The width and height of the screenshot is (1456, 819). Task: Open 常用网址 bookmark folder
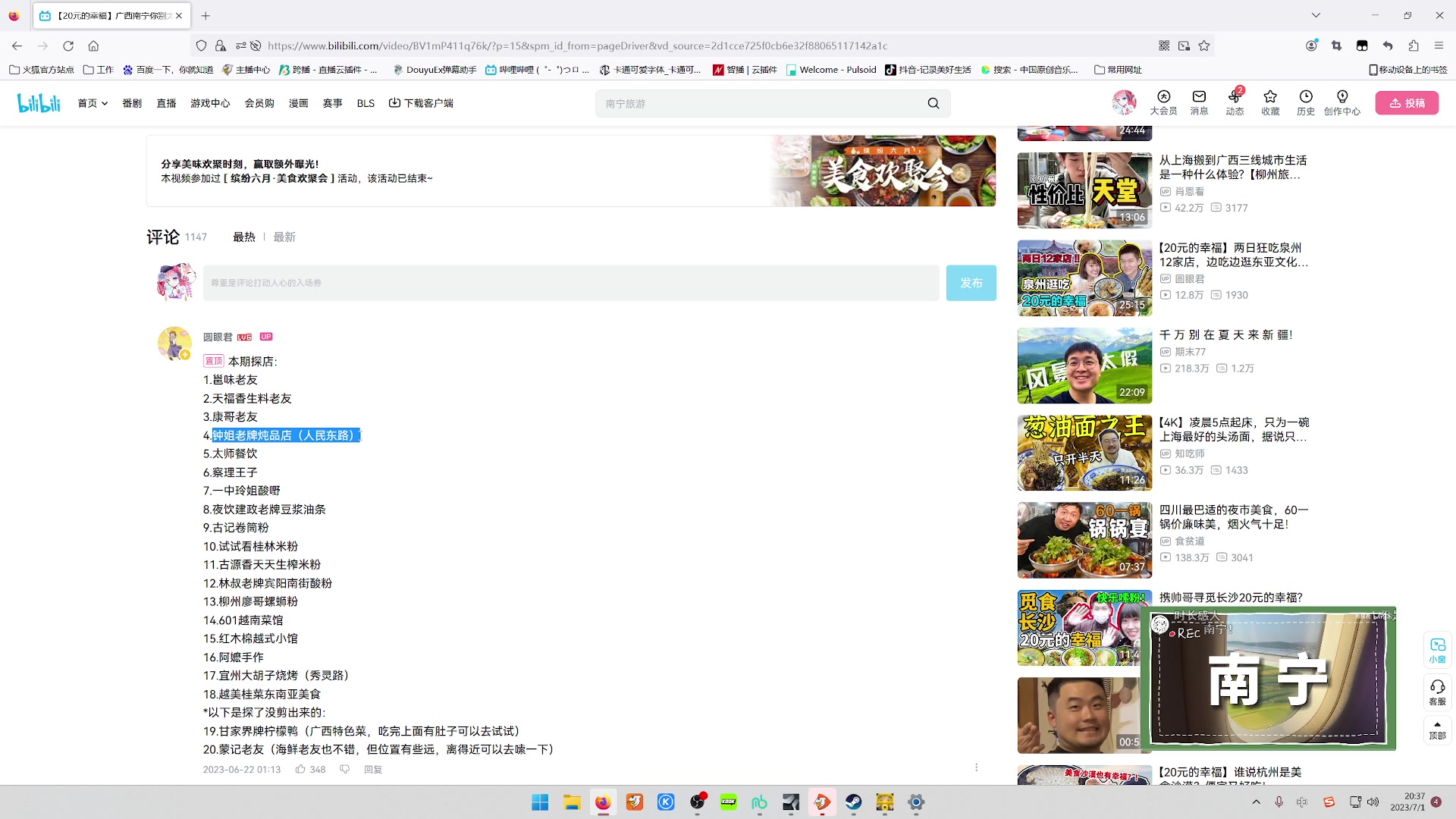click(x=1118, y=69)
